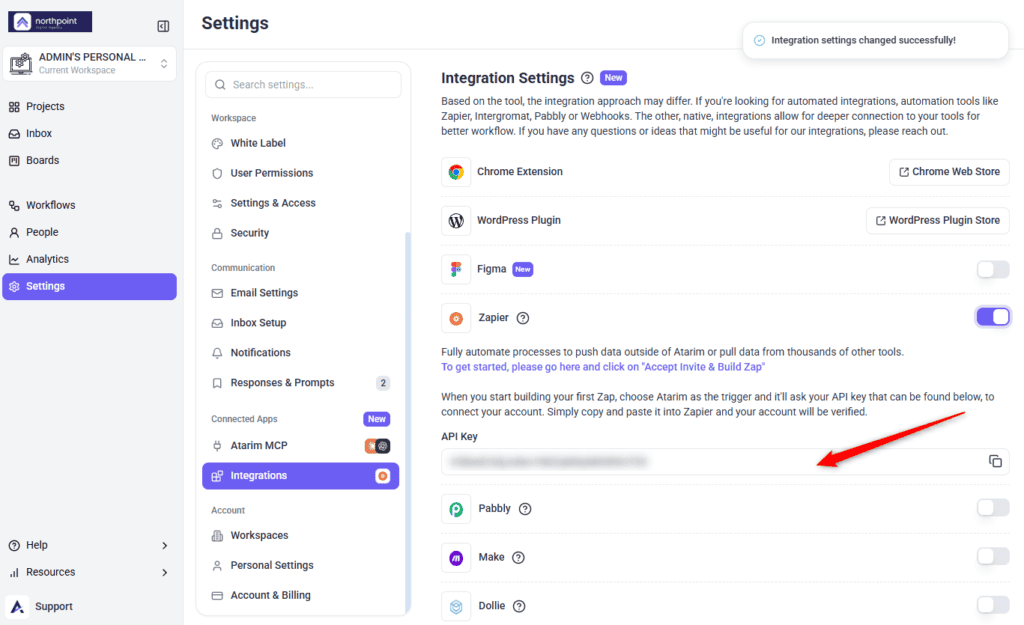Select Settings in the left sidebar

89,286
